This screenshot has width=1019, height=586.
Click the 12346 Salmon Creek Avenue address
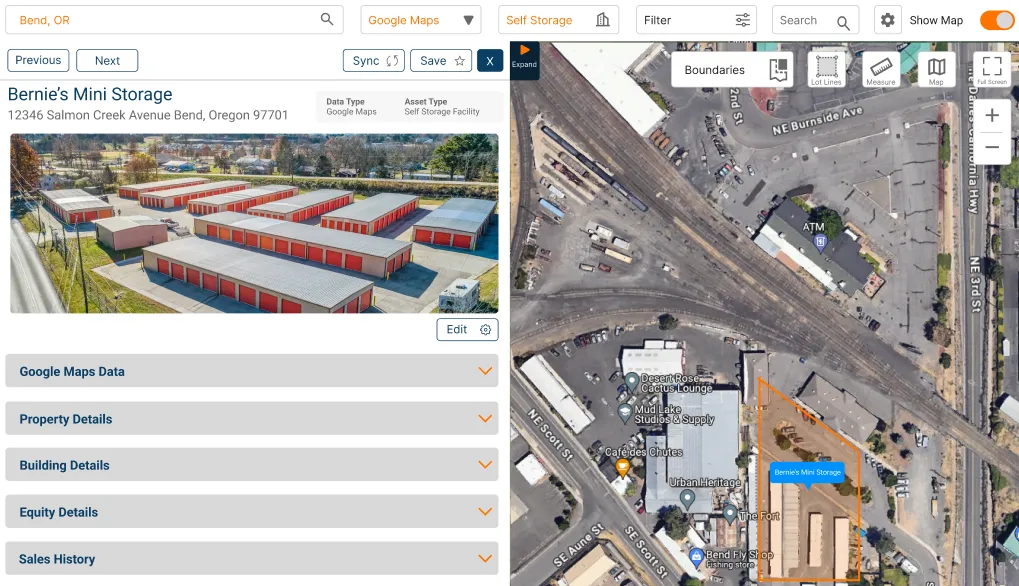pyautogui.click(x=148, y=115)
